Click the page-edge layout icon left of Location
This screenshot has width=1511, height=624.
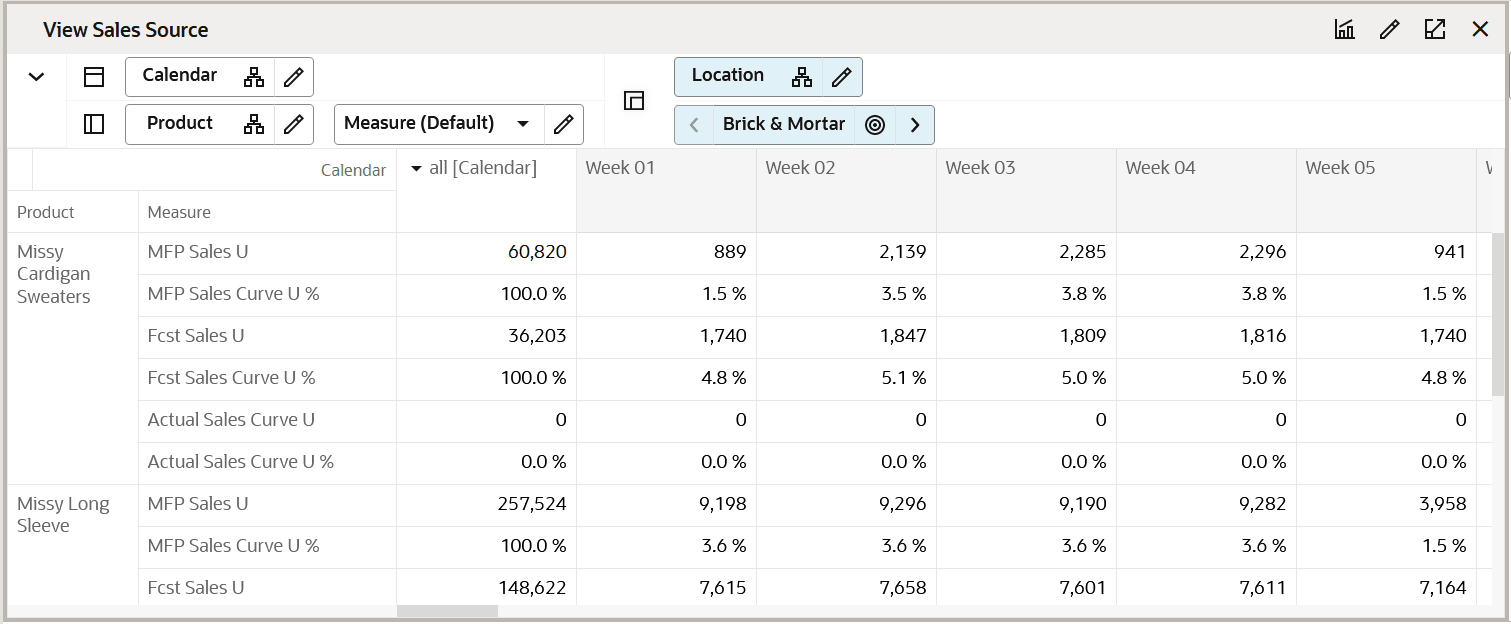coord(634,100)
